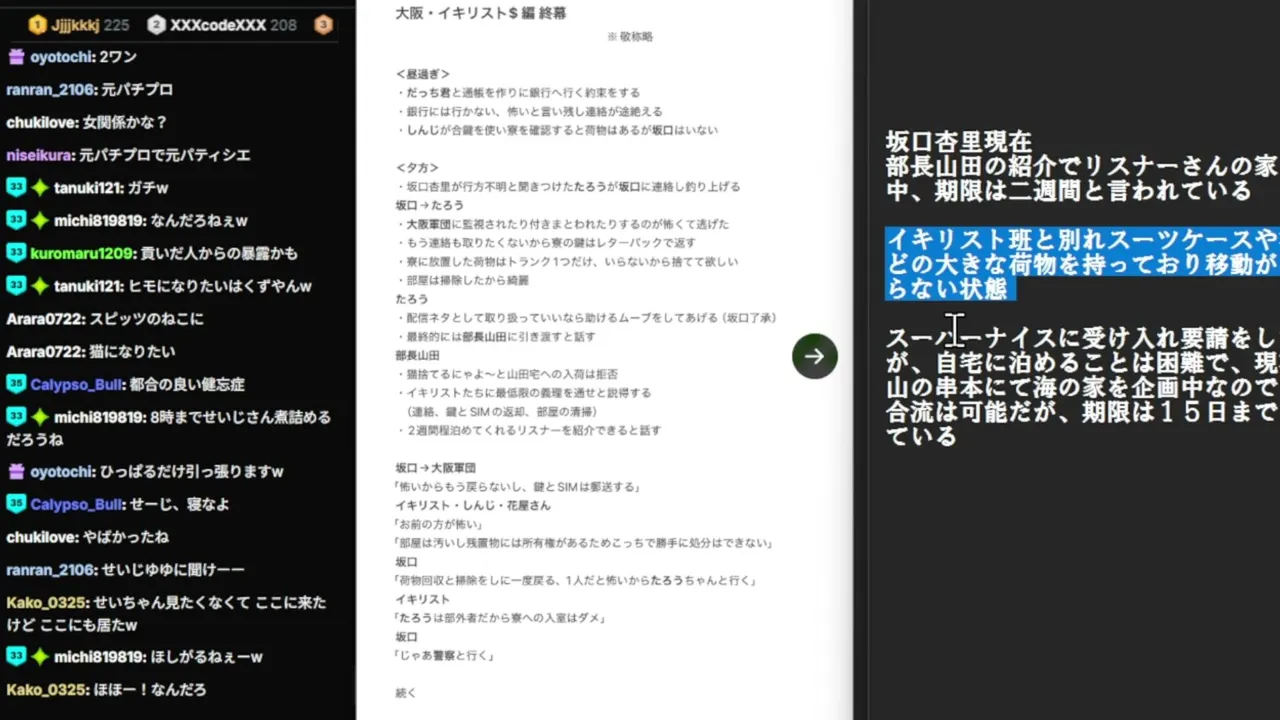Click the silver rank 2 badge beside XXXcodeXXX

pos(156,25)
